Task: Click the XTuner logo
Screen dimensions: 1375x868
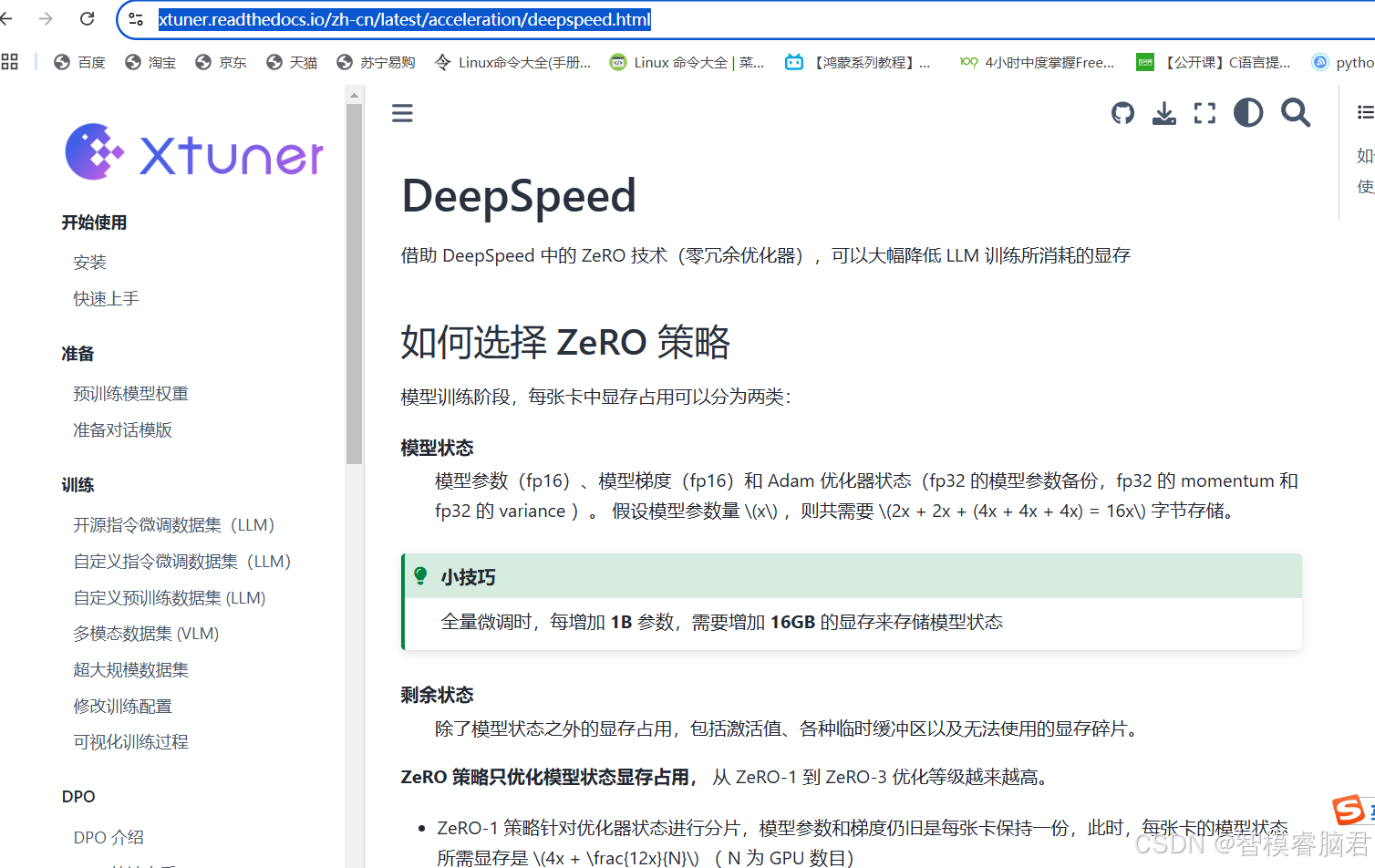Action: click(x=194, y=152)
